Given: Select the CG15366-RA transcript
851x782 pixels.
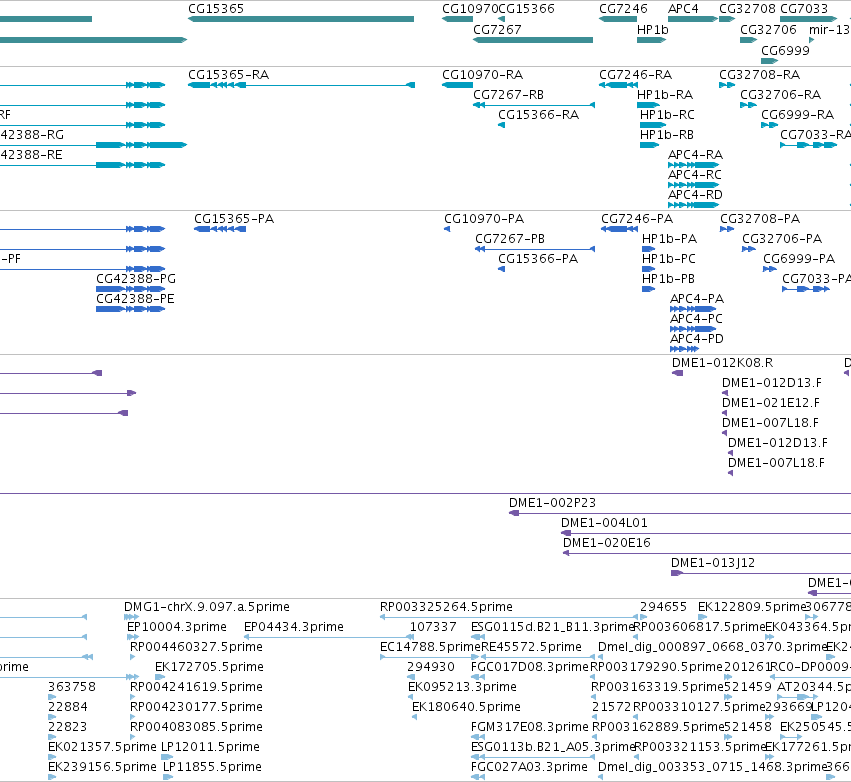Looking at the screenshot, I should click(501, 125).
